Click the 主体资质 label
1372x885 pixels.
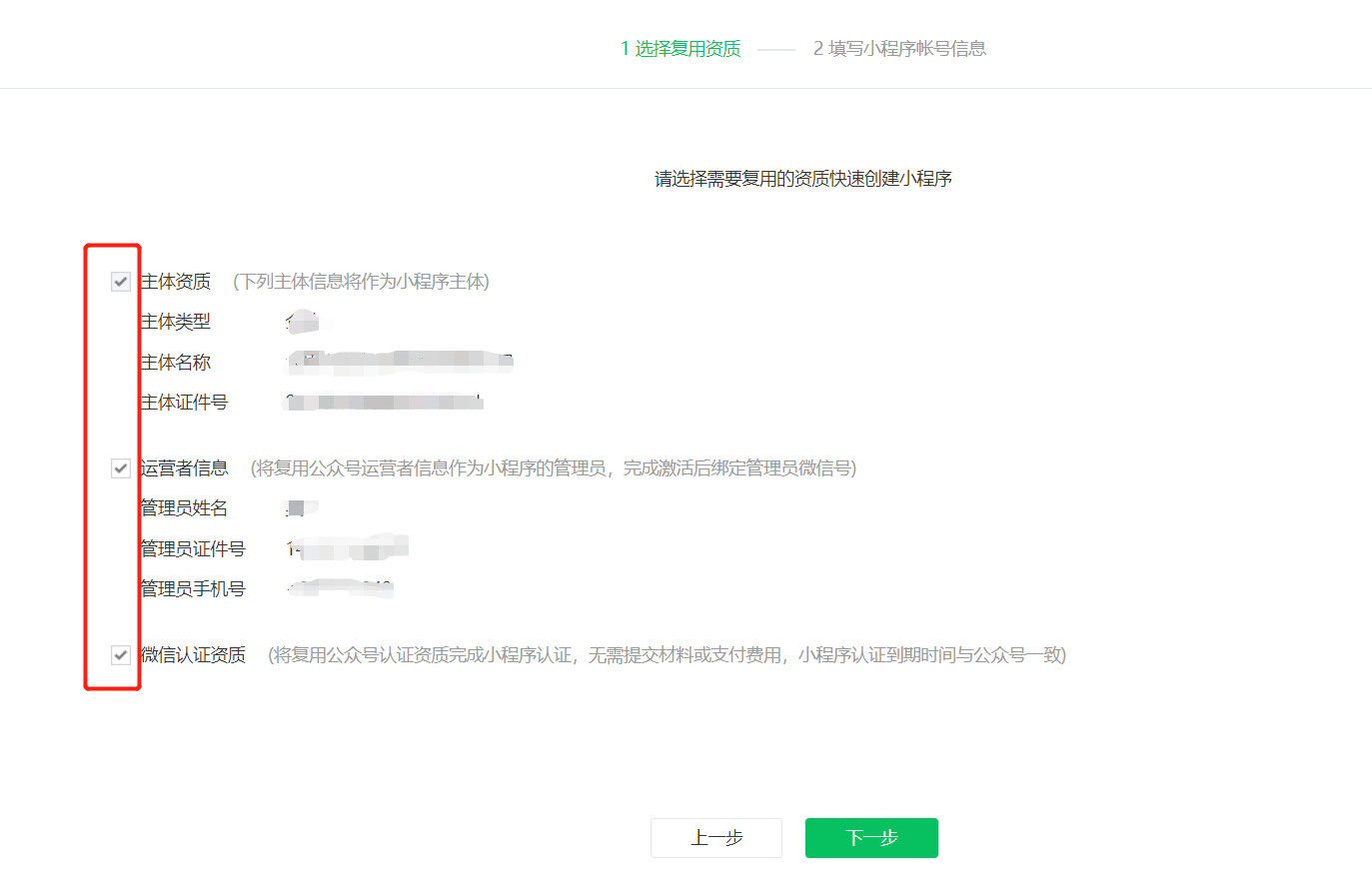click(176, 282)
